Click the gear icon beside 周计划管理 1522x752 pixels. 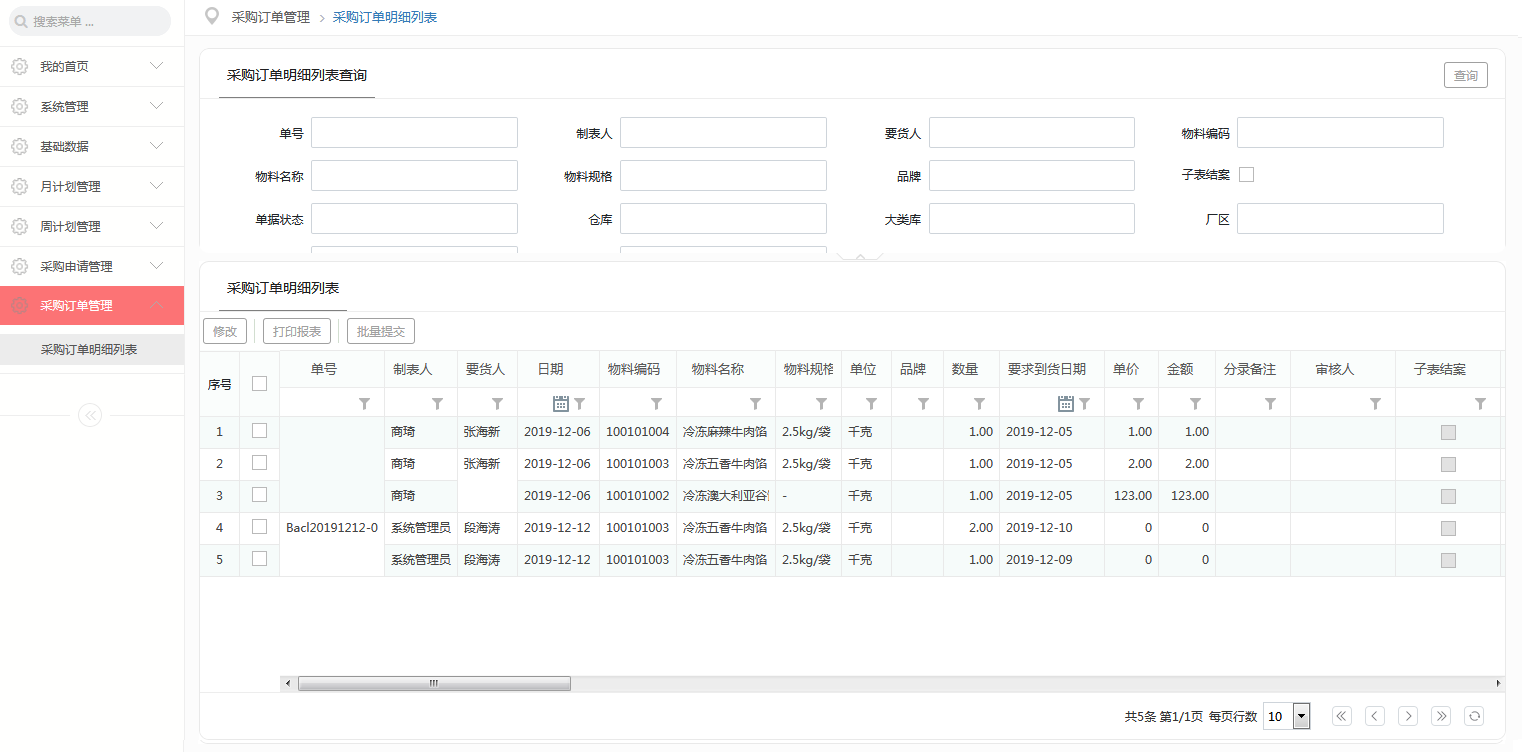click(x=19, y=226)
